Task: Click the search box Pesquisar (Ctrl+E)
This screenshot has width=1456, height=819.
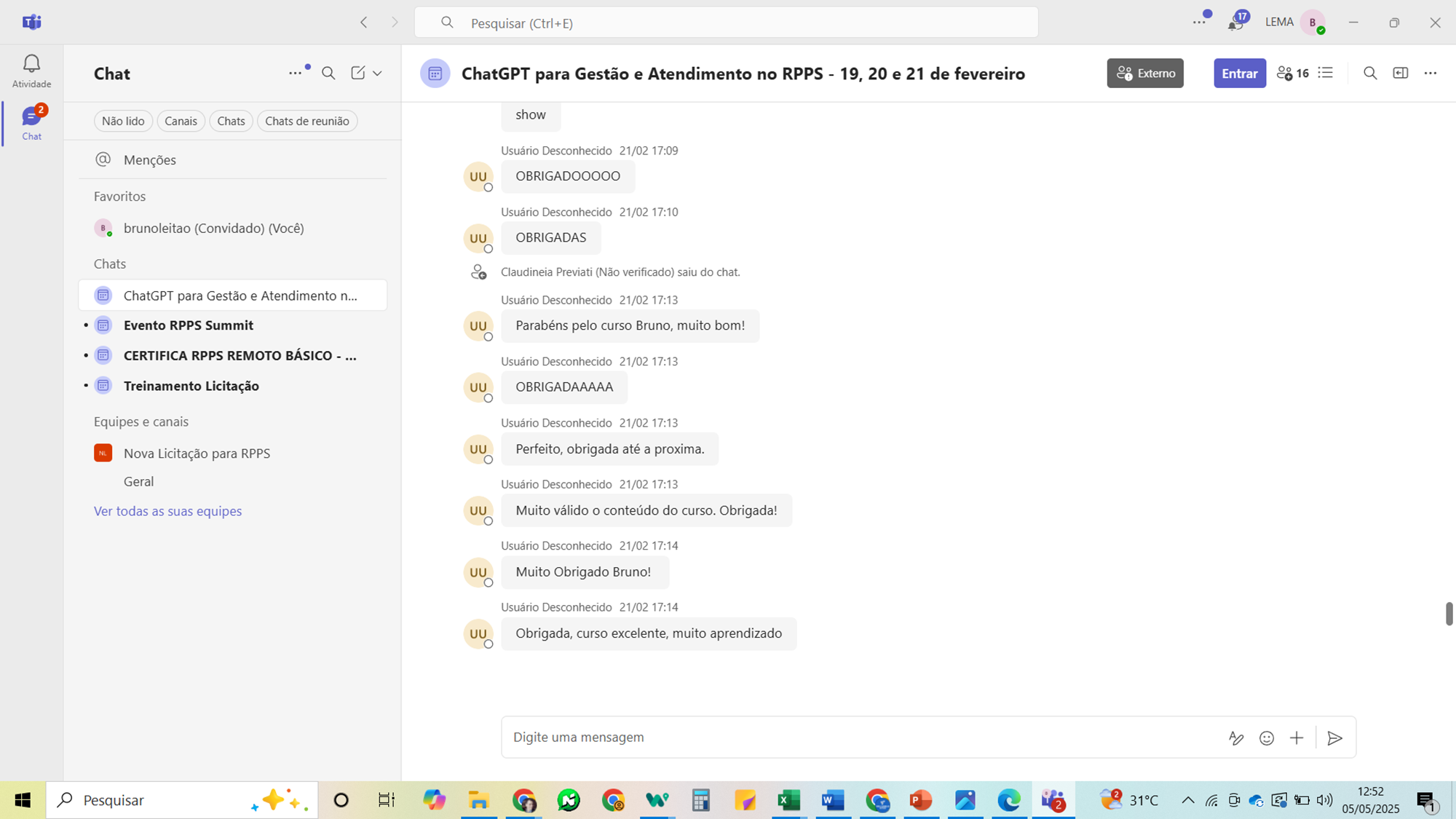Action: point(726,23)
